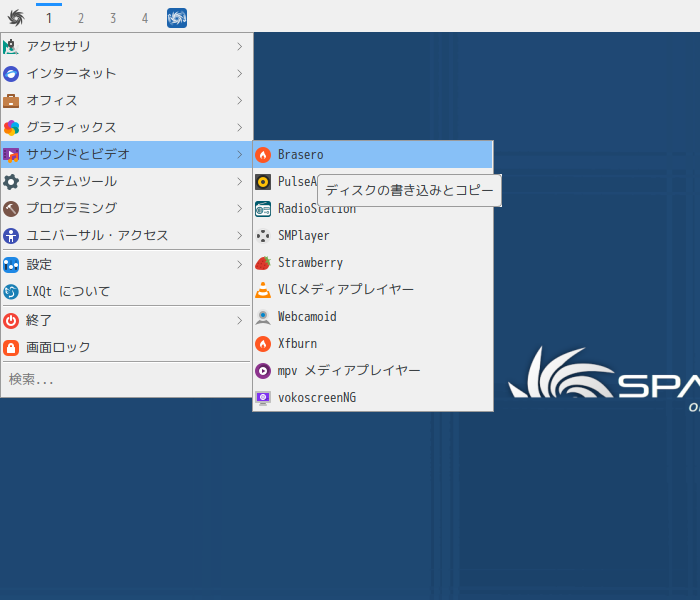700x600 pixels.
Task: Open the RadioStation entry
Action: 373,209
